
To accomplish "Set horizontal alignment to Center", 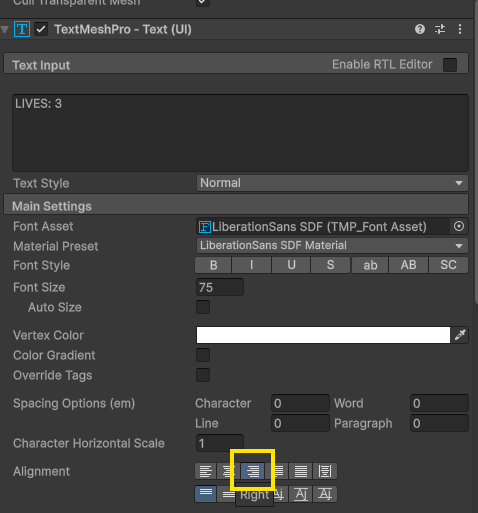I will point(228,471).
